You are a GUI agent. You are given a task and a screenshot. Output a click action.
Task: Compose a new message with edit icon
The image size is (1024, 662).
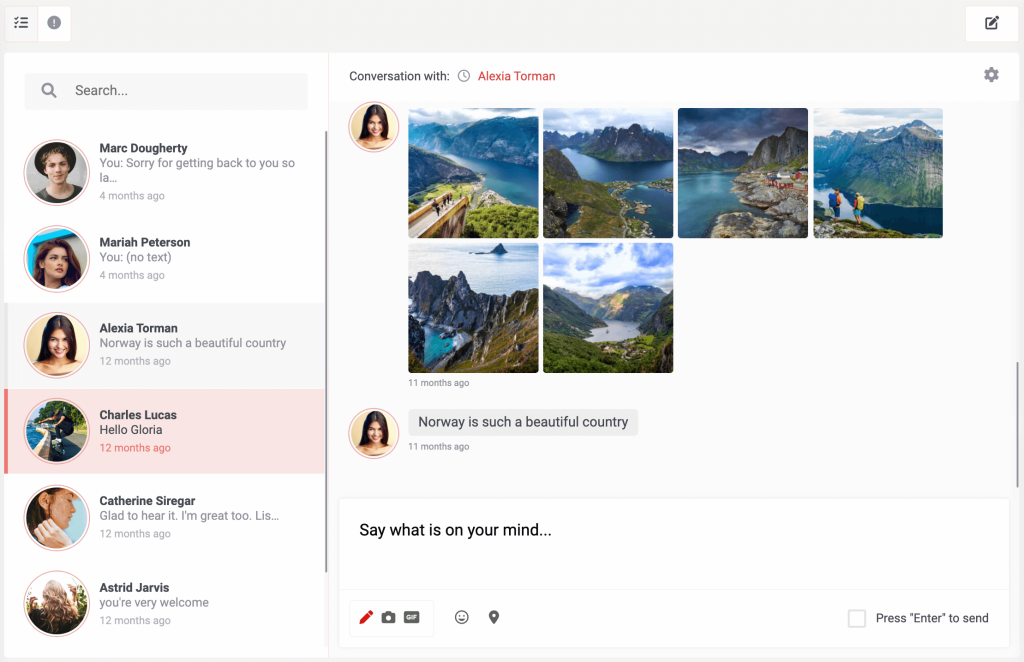pos(991,24)
